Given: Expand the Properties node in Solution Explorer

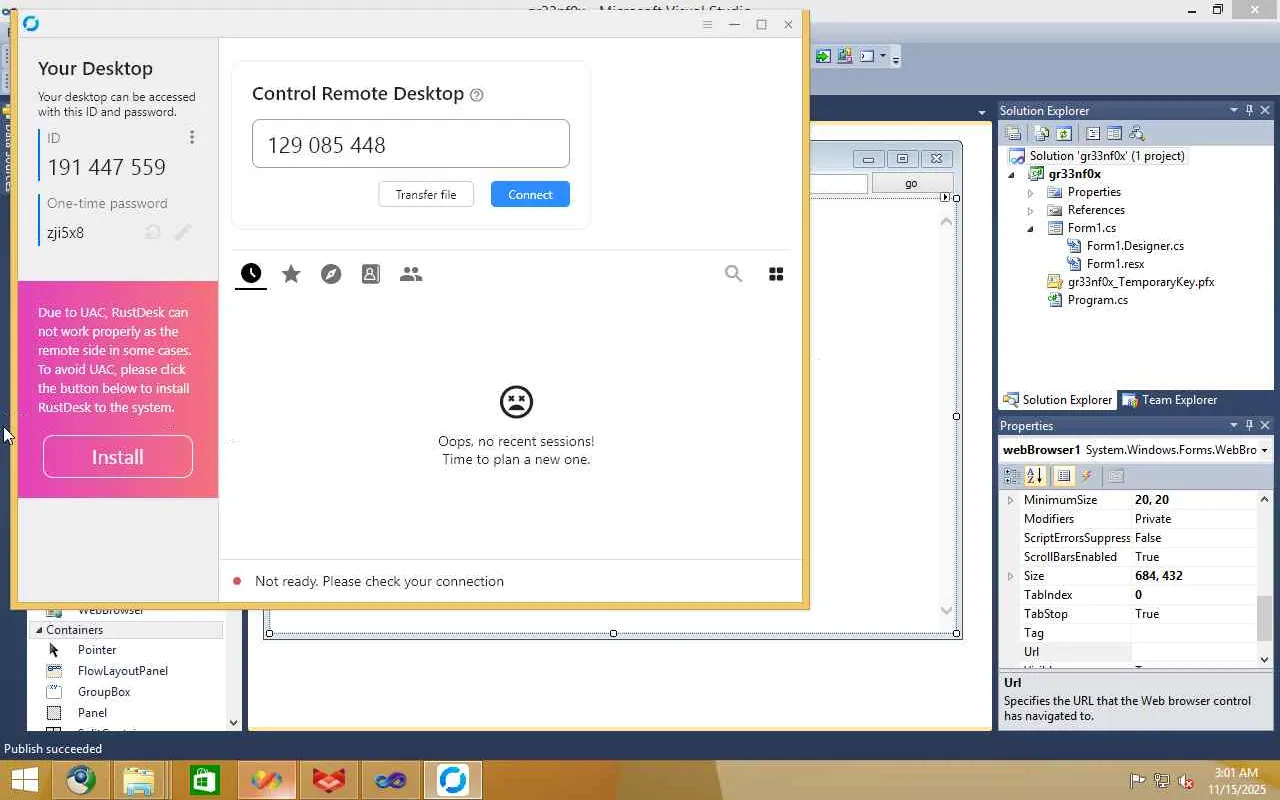Looking at the screenshot, I should click(1030, 192).
